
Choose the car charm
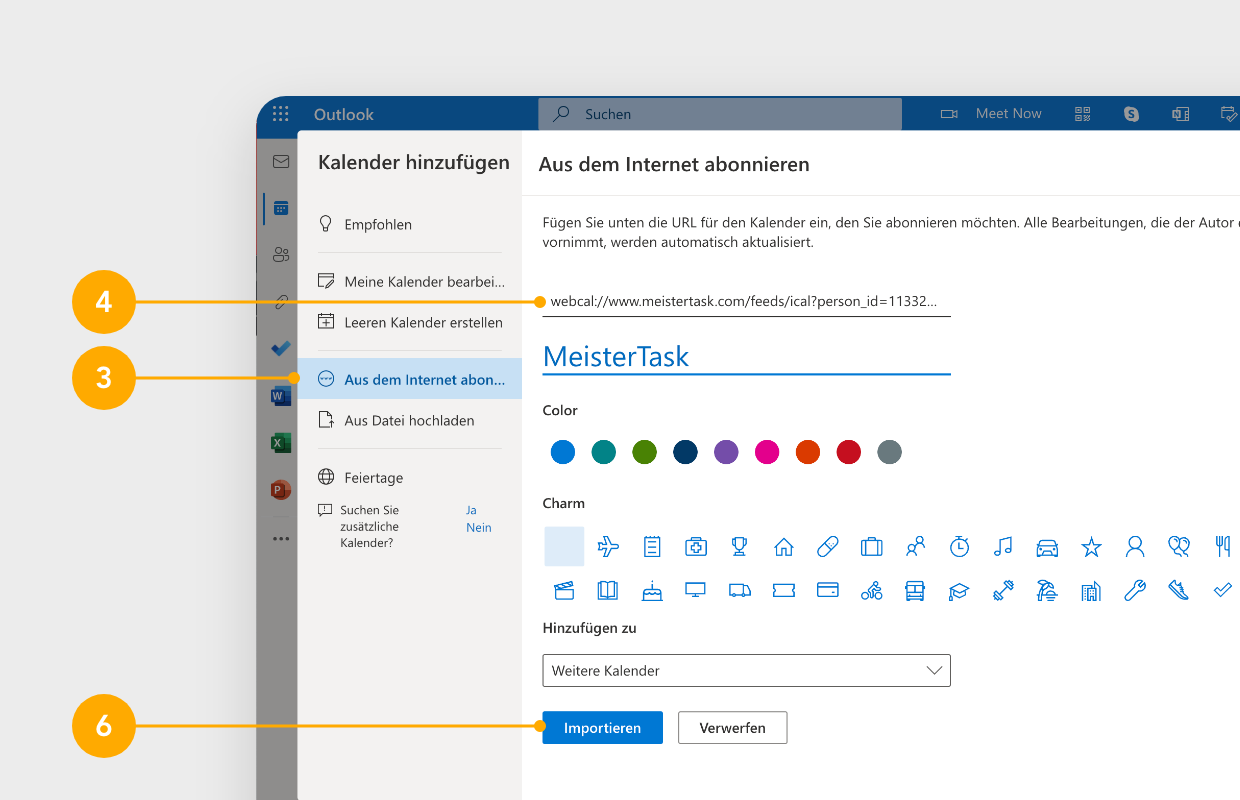pos(1047,546)
